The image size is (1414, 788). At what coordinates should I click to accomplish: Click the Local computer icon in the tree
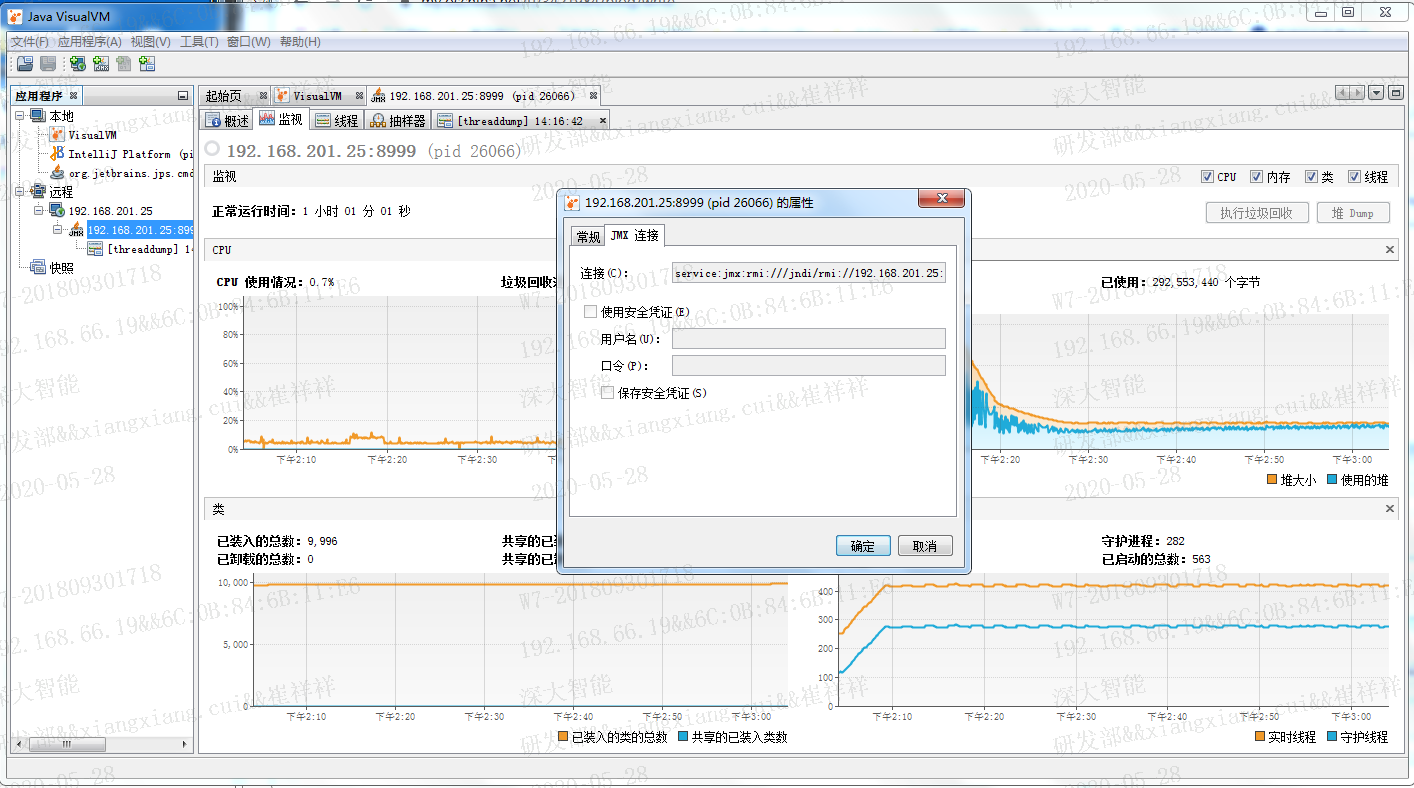pyautogui.click(x=37, y=116)
